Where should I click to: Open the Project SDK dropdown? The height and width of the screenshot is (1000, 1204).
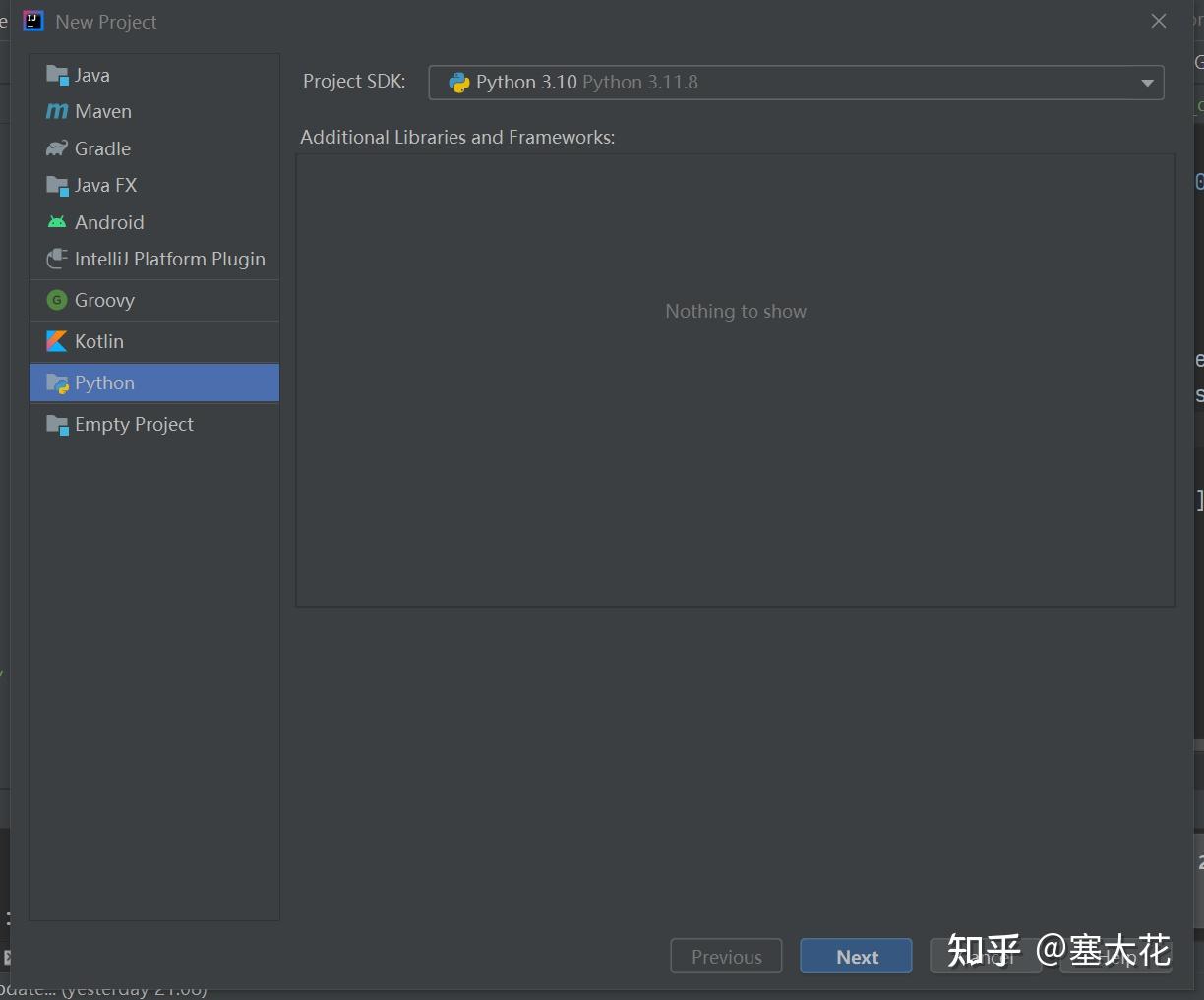click(x=795, y=82)
